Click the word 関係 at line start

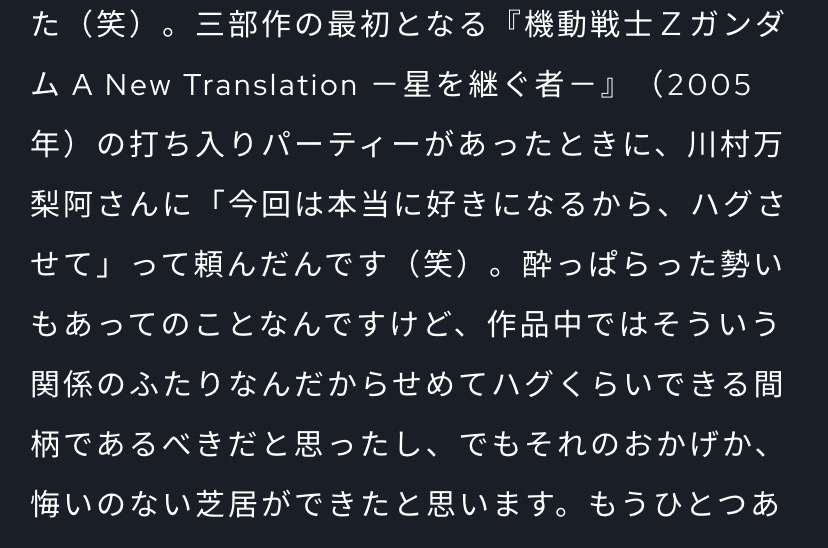(62, 384)
